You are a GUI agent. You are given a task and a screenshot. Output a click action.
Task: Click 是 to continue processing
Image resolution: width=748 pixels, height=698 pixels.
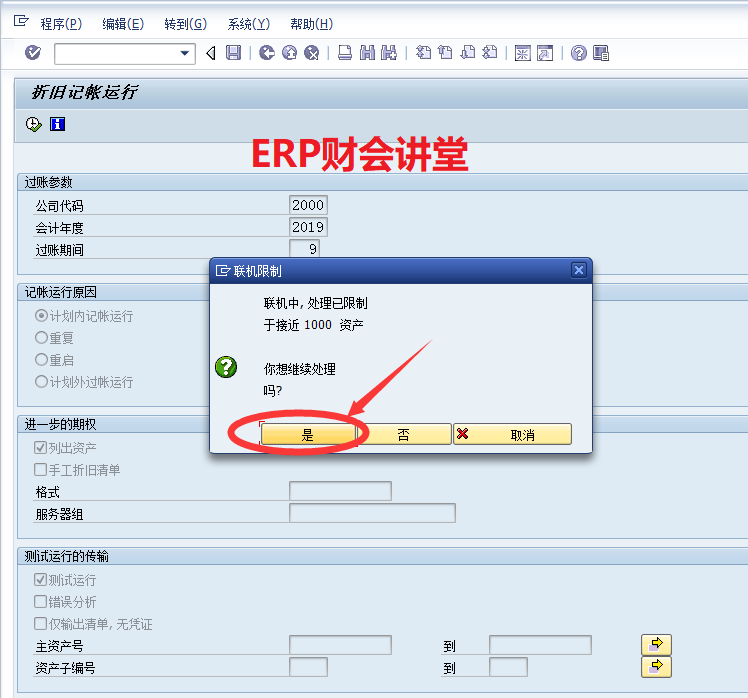(x=308, y=435)
